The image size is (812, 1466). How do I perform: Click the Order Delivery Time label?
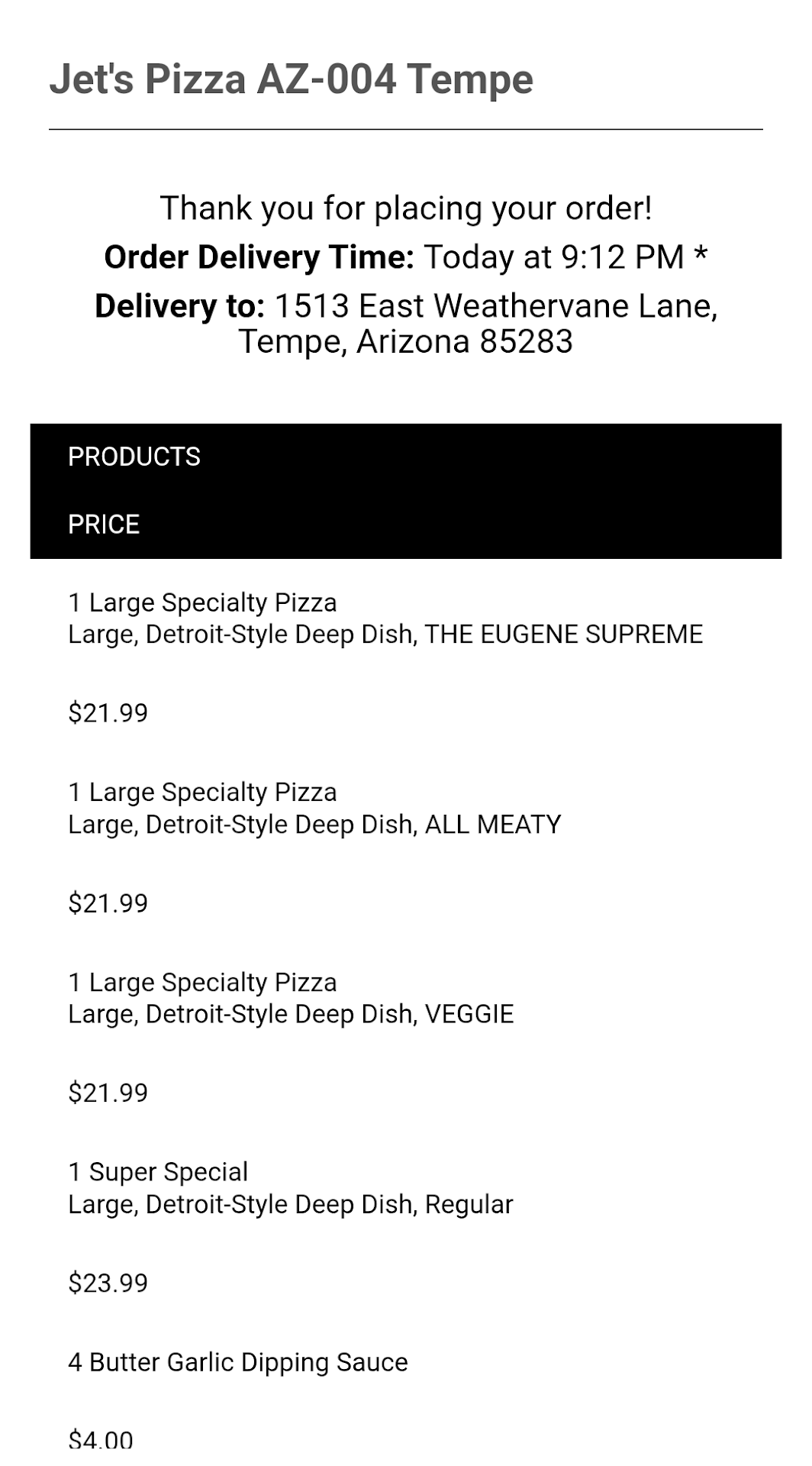[259, 257]
